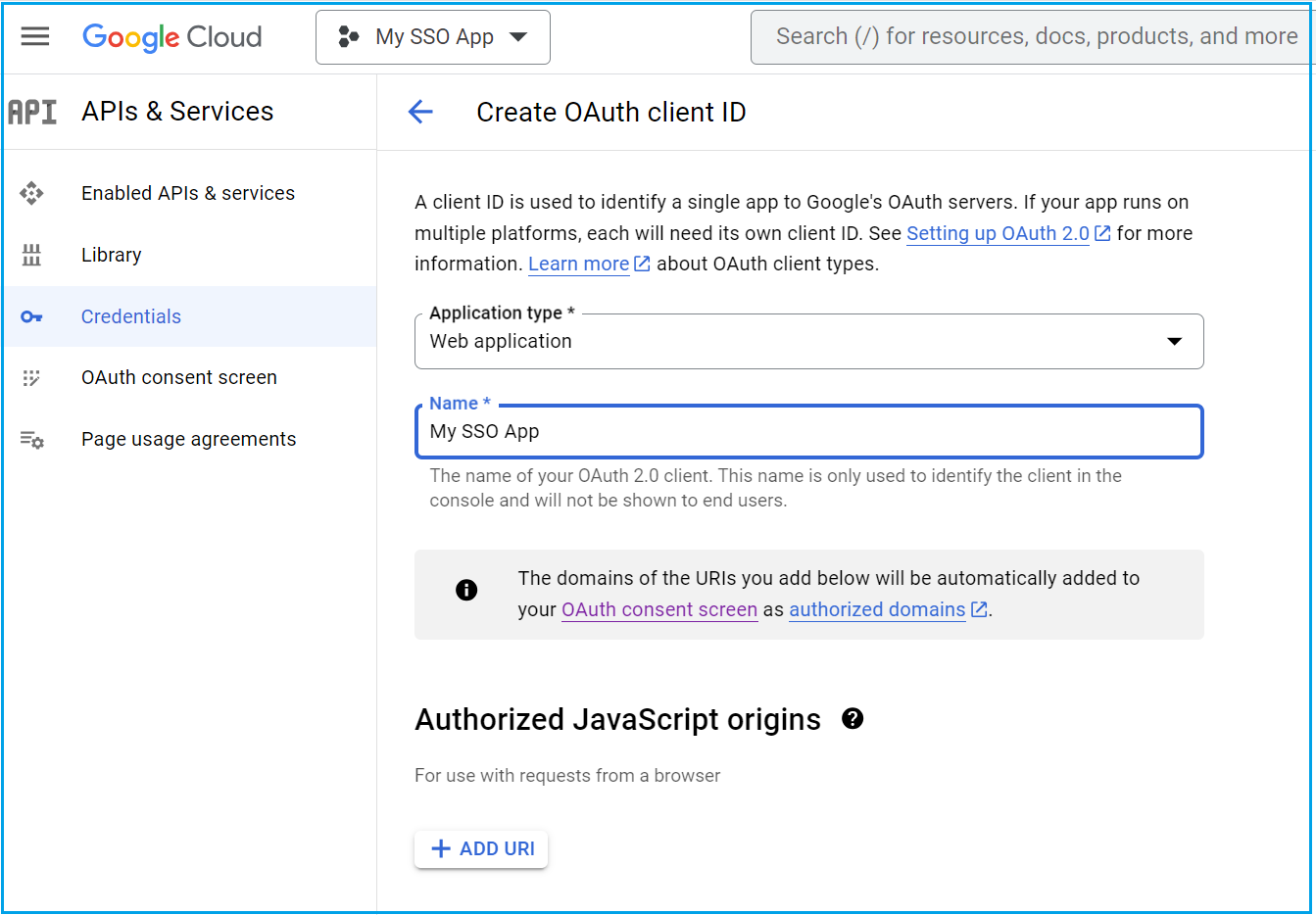Click the Create OAuth client ID title
This screenshot has height=915, width=1316.
coord(611,112)
